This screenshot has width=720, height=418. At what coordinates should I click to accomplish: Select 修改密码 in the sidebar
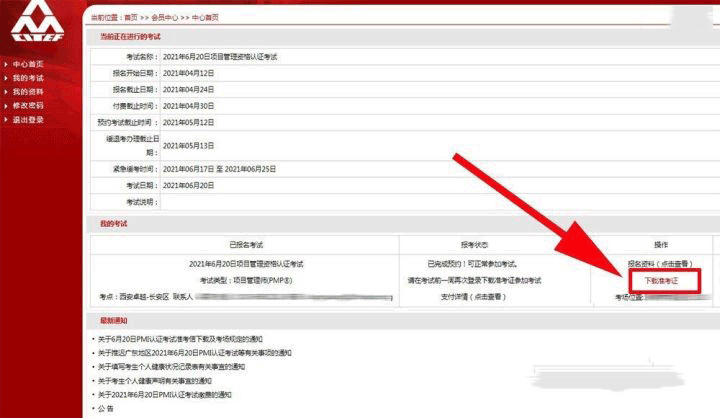28,106
